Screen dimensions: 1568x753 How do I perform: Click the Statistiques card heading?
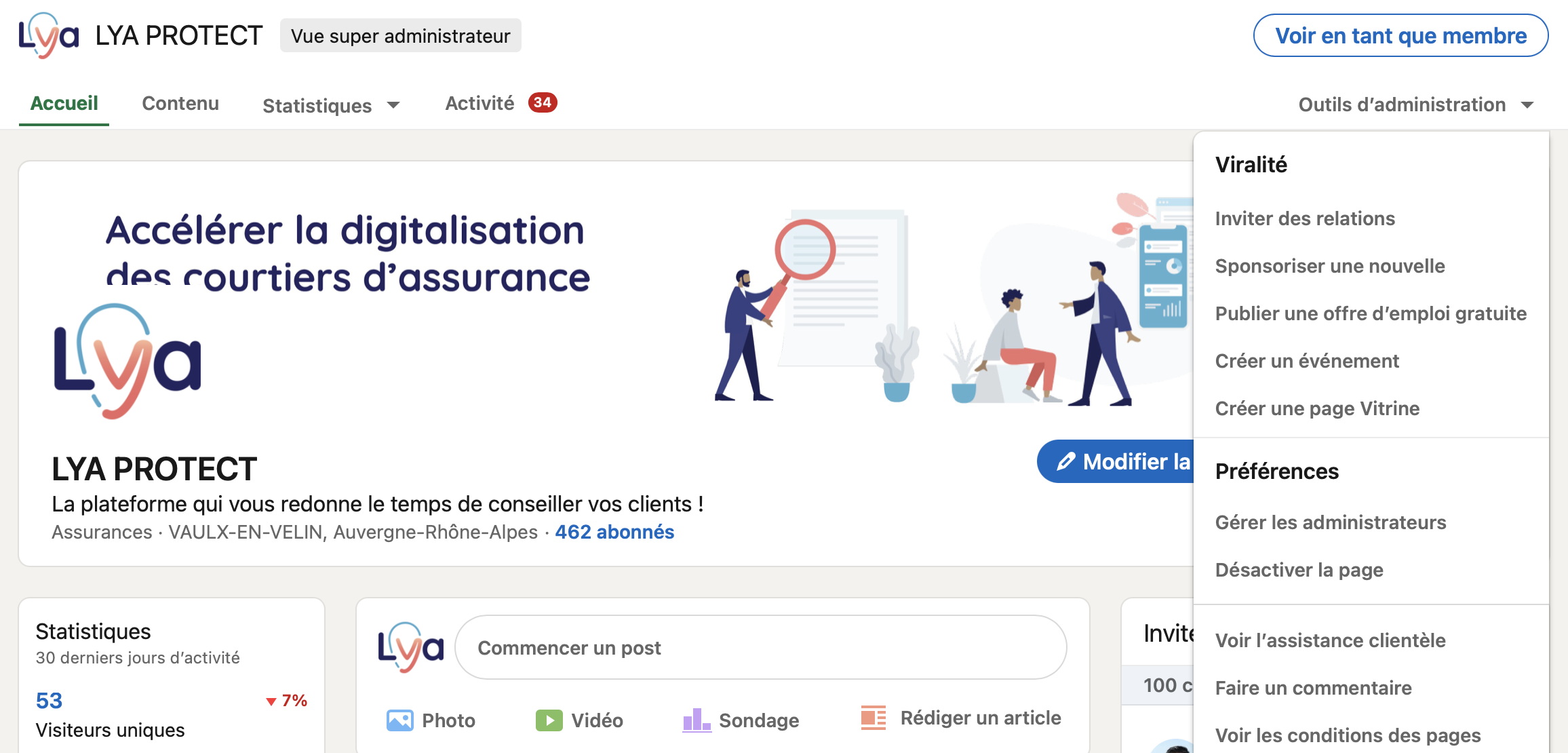(93, 631)
